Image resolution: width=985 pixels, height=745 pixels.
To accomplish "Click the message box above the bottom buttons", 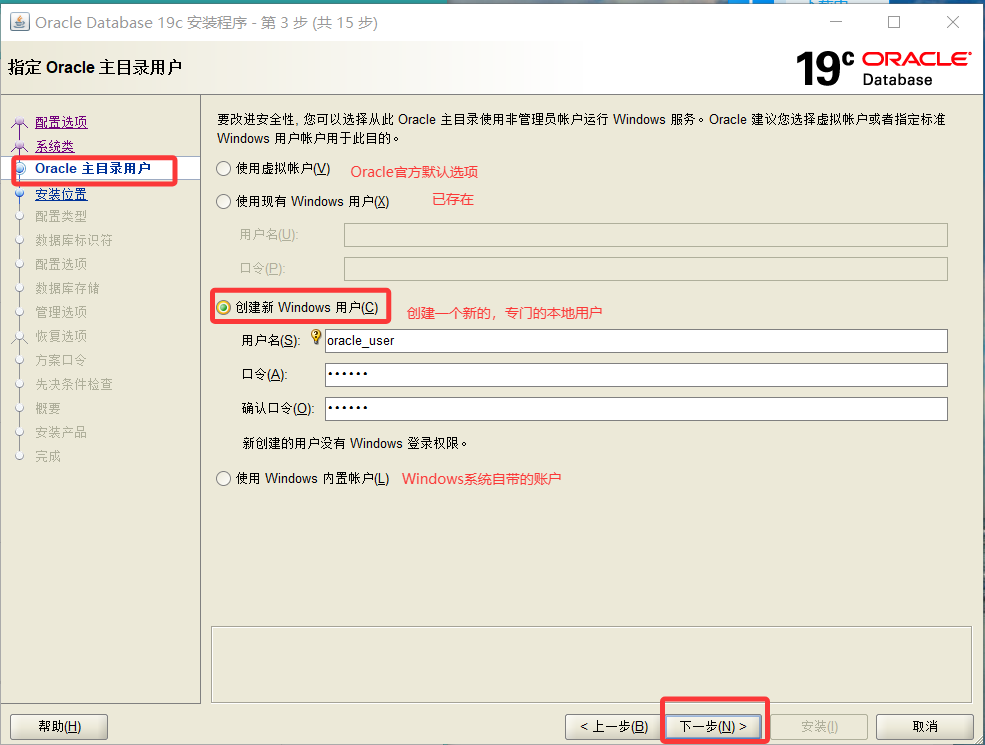I will click(x=591, y=665).
